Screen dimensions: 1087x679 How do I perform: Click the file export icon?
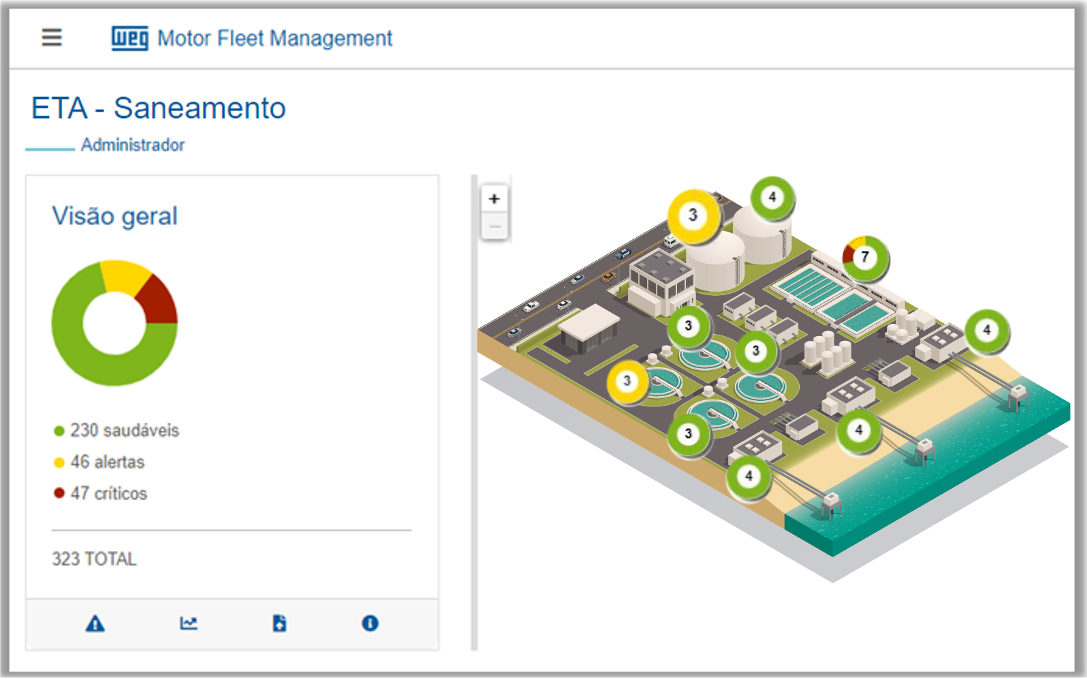[279, 624]
